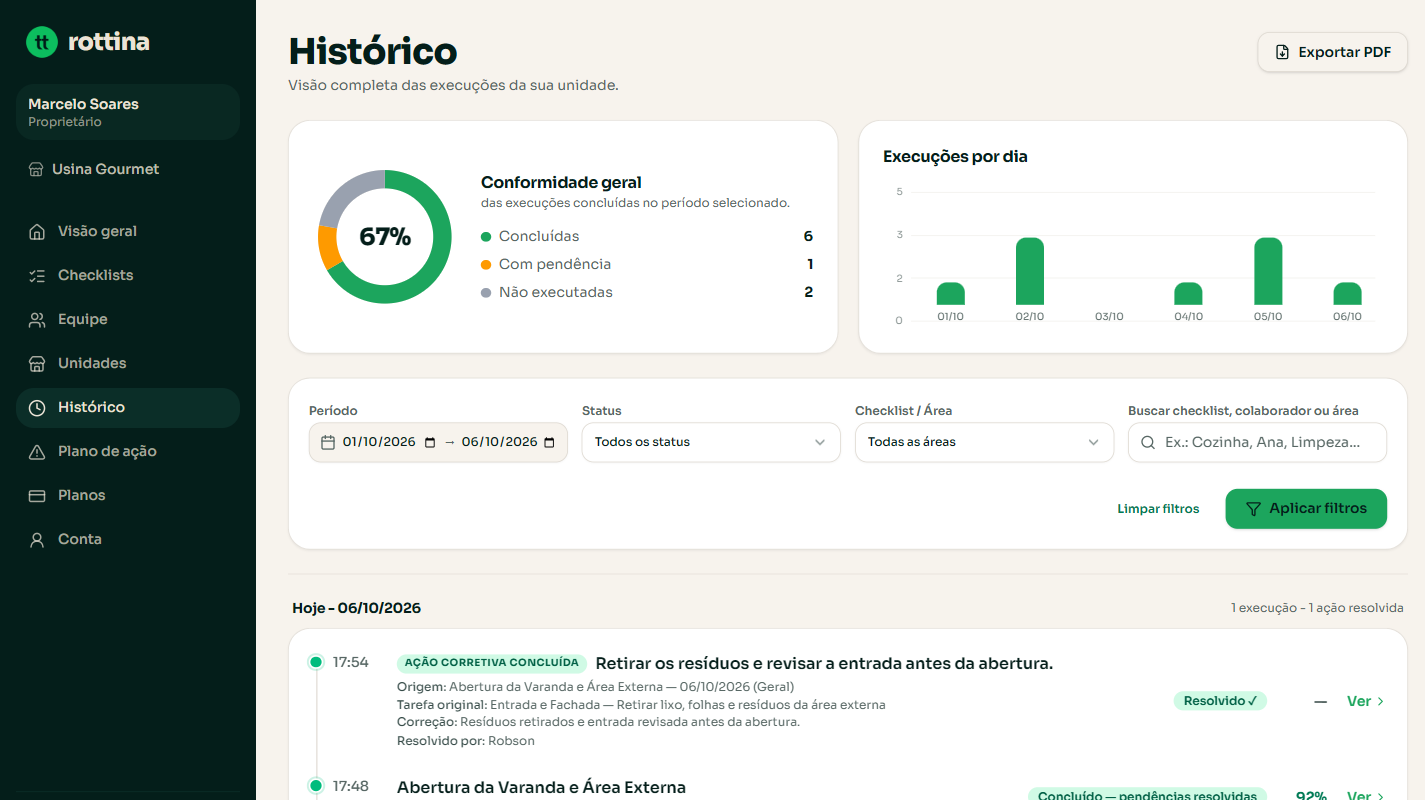Open the date picker icon after 01/10/2026

coord(430,442)
